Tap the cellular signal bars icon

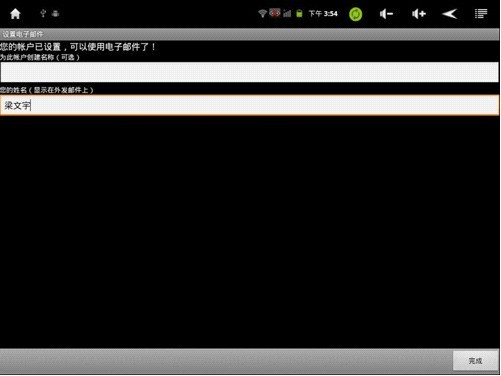click(287, 13)
